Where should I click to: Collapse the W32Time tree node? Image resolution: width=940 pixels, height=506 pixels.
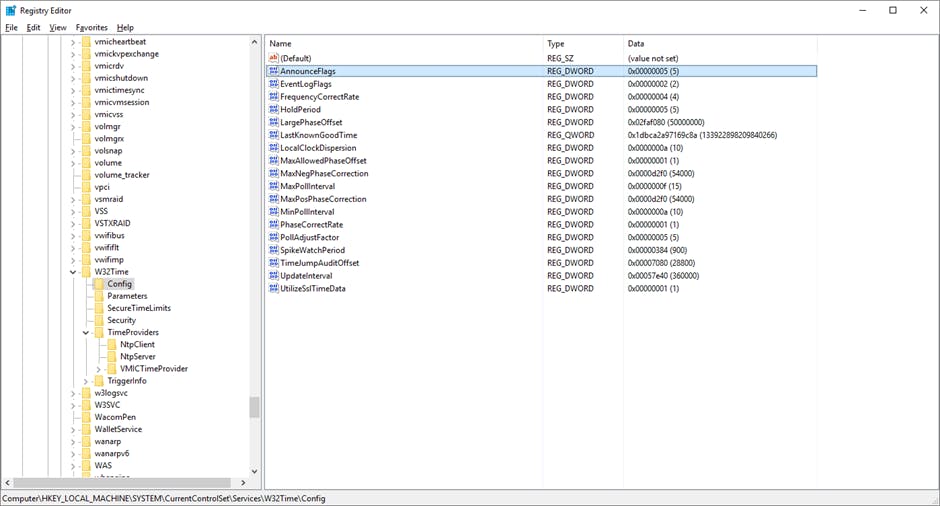(73, 272)
